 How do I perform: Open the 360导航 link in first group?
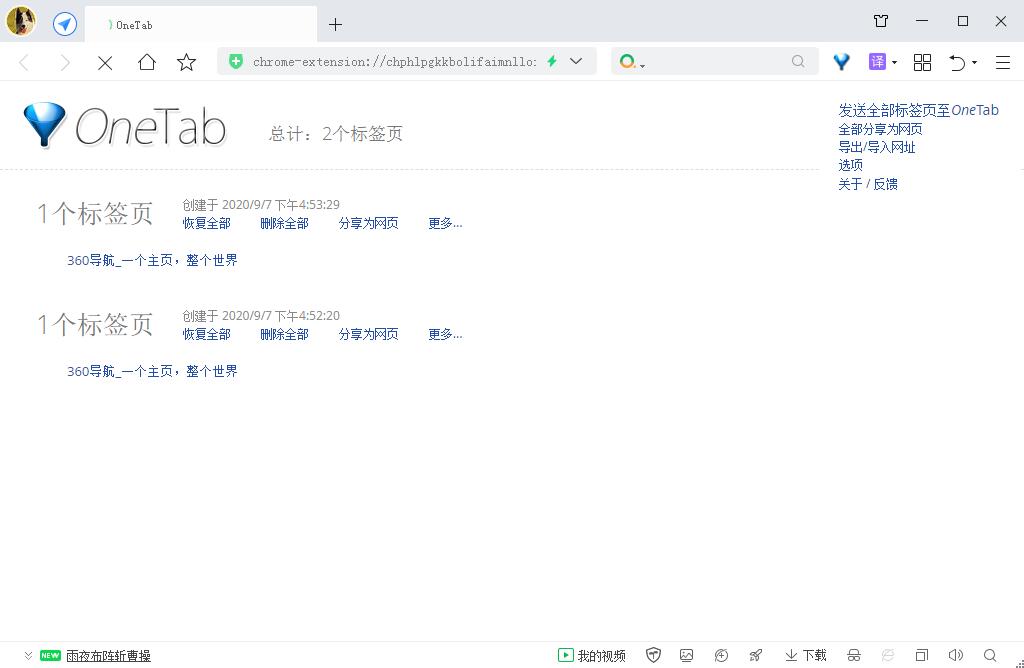[x=151, y=260]
